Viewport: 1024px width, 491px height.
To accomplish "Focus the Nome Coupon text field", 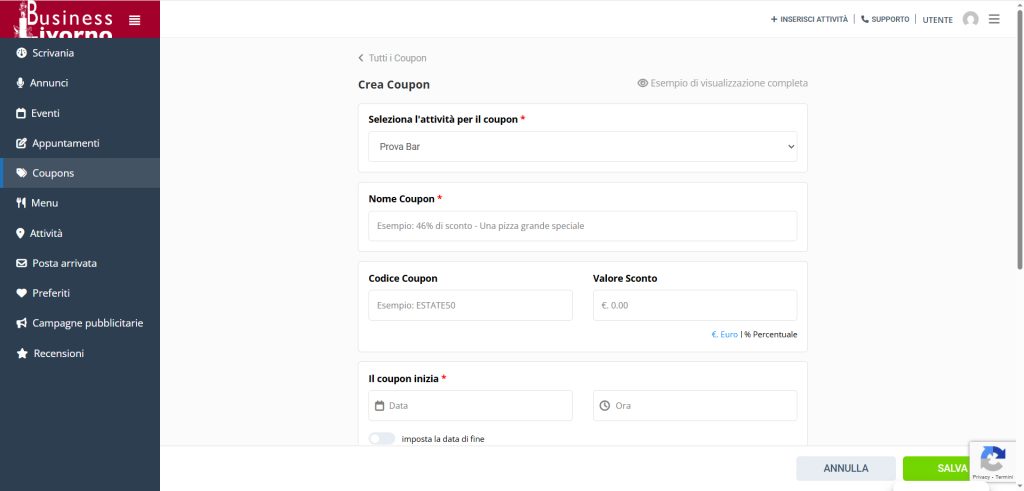I will (x=583, y=226).
